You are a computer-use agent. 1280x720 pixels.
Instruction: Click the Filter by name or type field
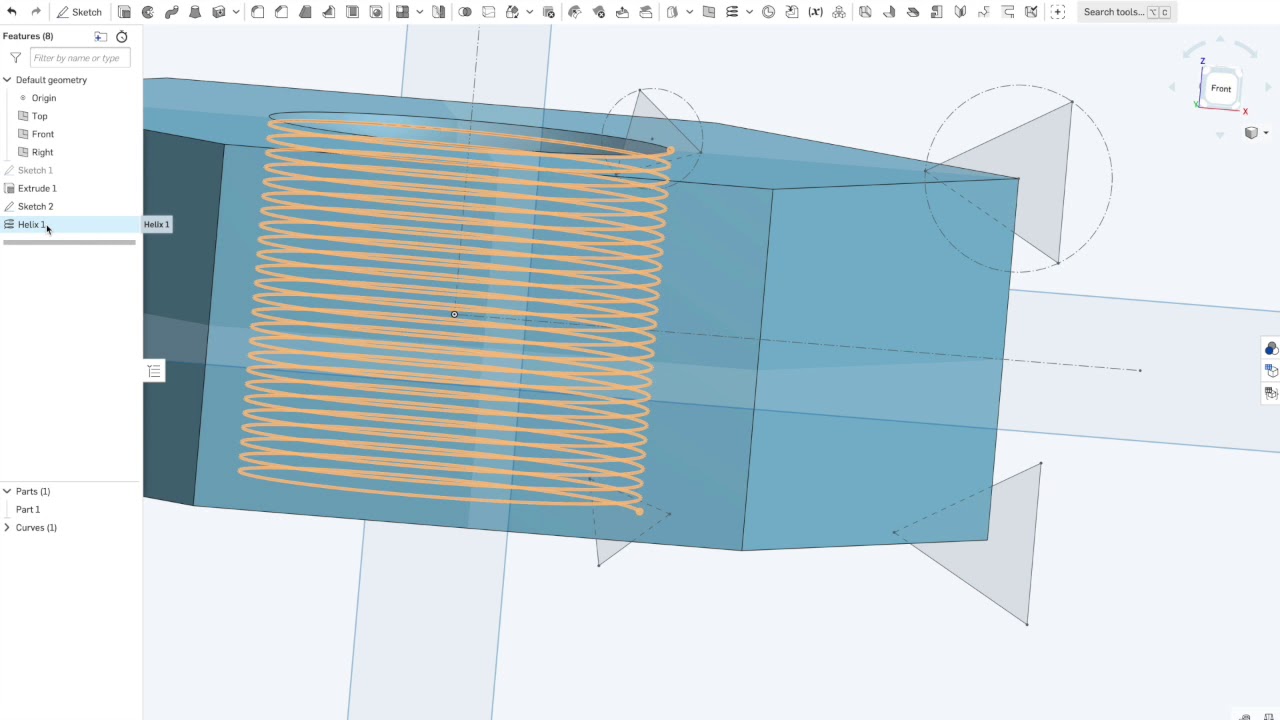point(80,58)
